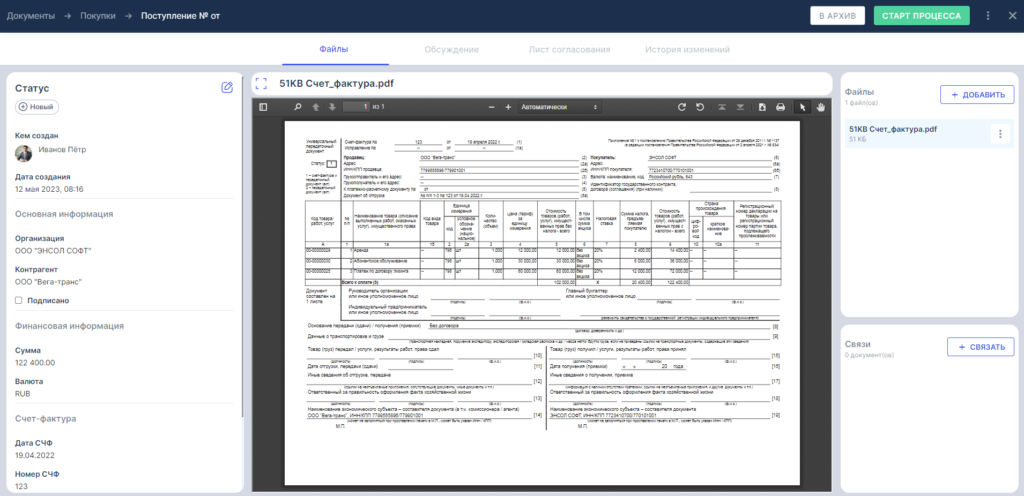
Task: Click Иванов Пётр avatar
Action: [x=24, y=153]
